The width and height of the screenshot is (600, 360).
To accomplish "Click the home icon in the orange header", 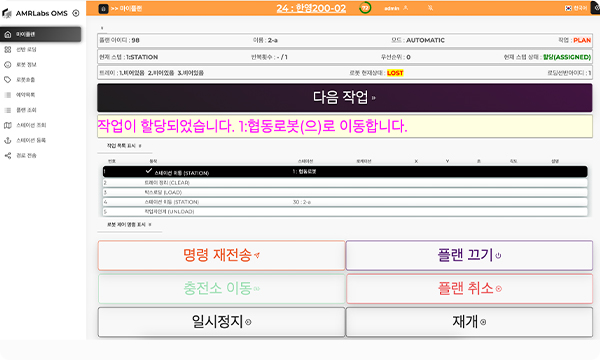I will pos(103,8).
